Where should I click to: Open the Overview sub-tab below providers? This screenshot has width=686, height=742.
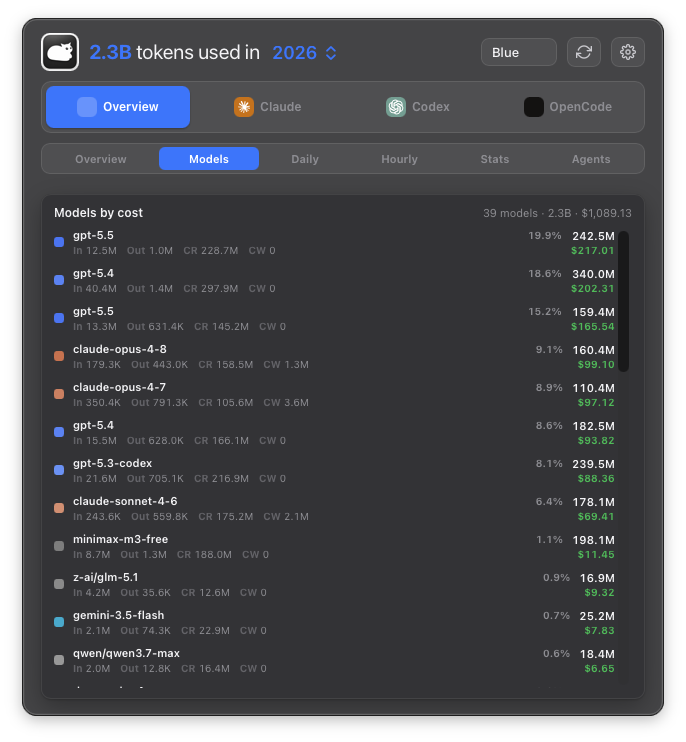(x=101, y=159)
